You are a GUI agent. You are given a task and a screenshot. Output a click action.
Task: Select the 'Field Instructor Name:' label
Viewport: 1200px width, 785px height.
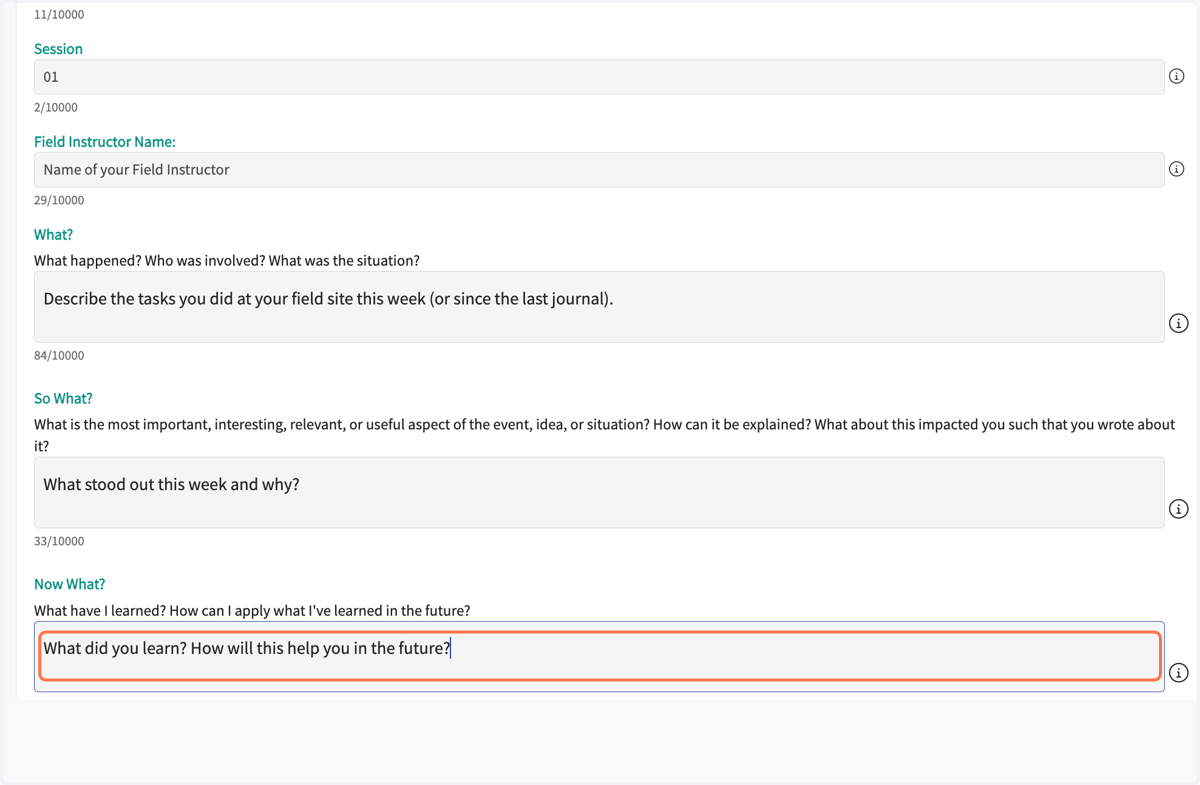105,142
